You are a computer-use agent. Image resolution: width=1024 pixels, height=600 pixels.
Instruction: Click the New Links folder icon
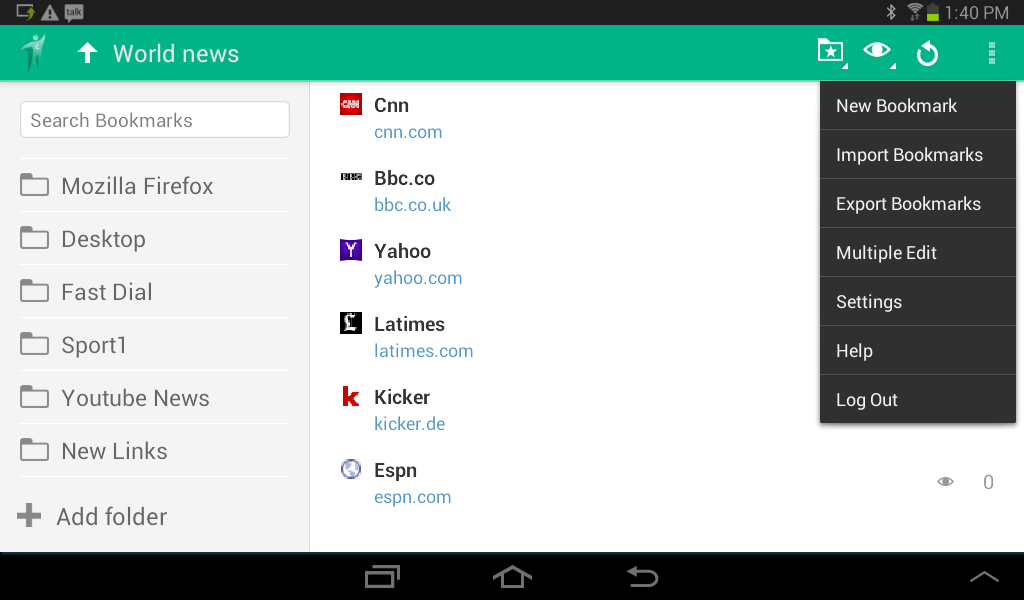(x=34, y=449)
